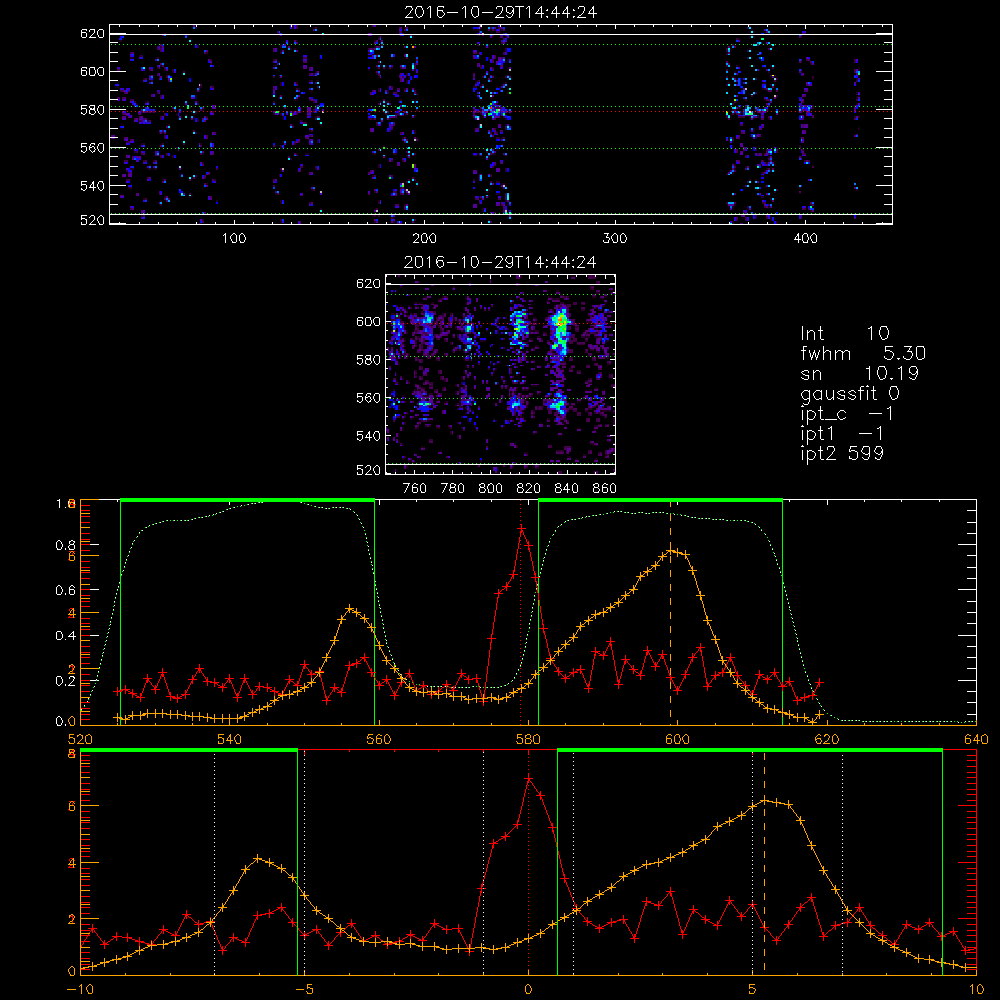This screenshot has width=1000, height=1000.
Task: Click the "gaussfit 0" line
Action: tap(849, 394)
